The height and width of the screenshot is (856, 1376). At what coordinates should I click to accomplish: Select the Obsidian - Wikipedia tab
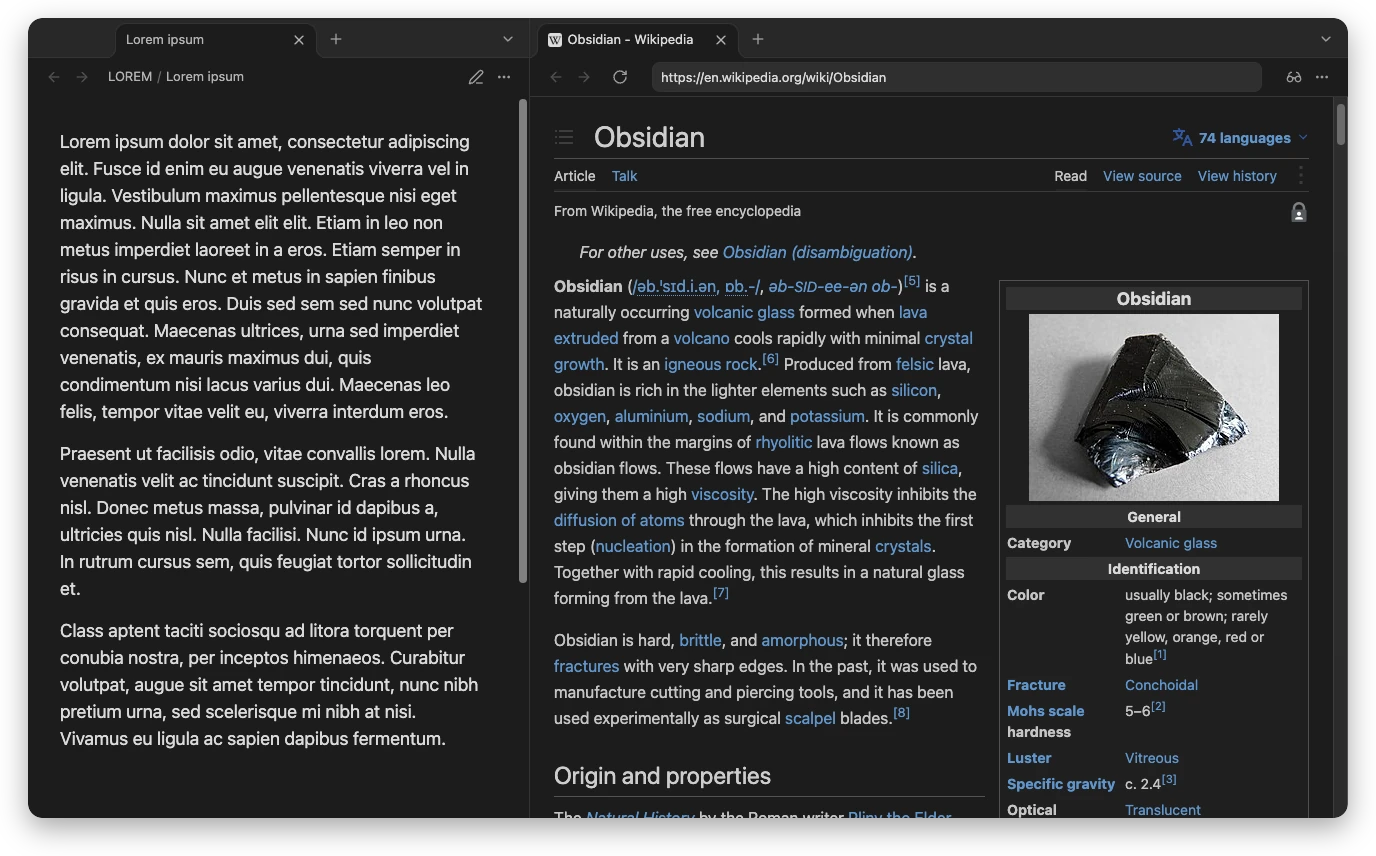(x=638, y=40)
